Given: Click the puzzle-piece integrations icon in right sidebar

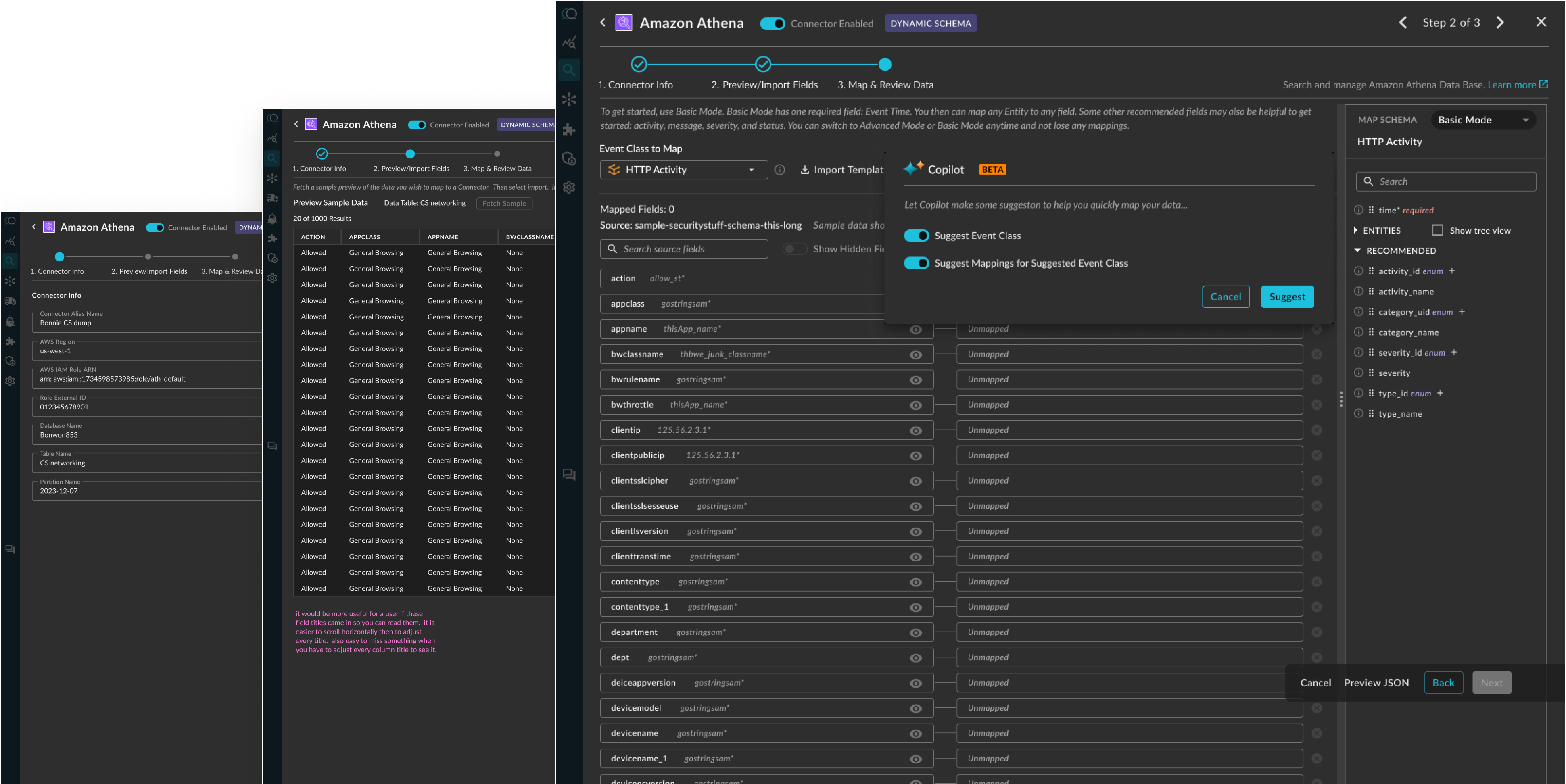Looking at the screenshot, I should (x=569, y=129).
